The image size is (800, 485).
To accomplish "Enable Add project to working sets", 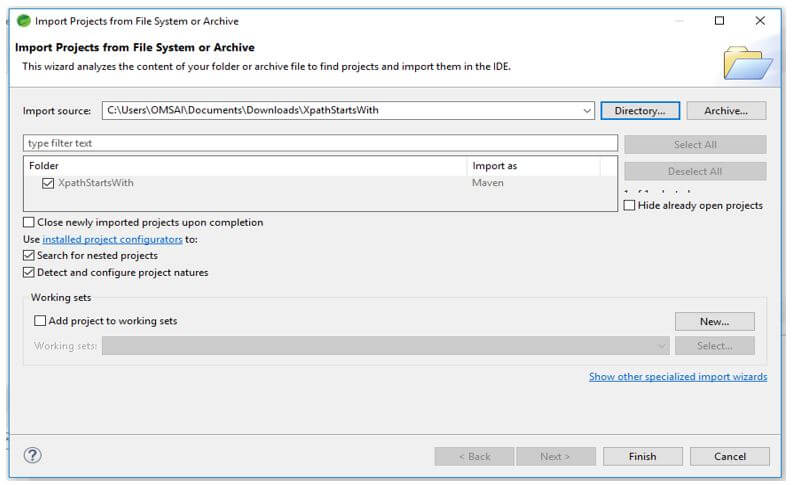I will click(x=40, y=321).
